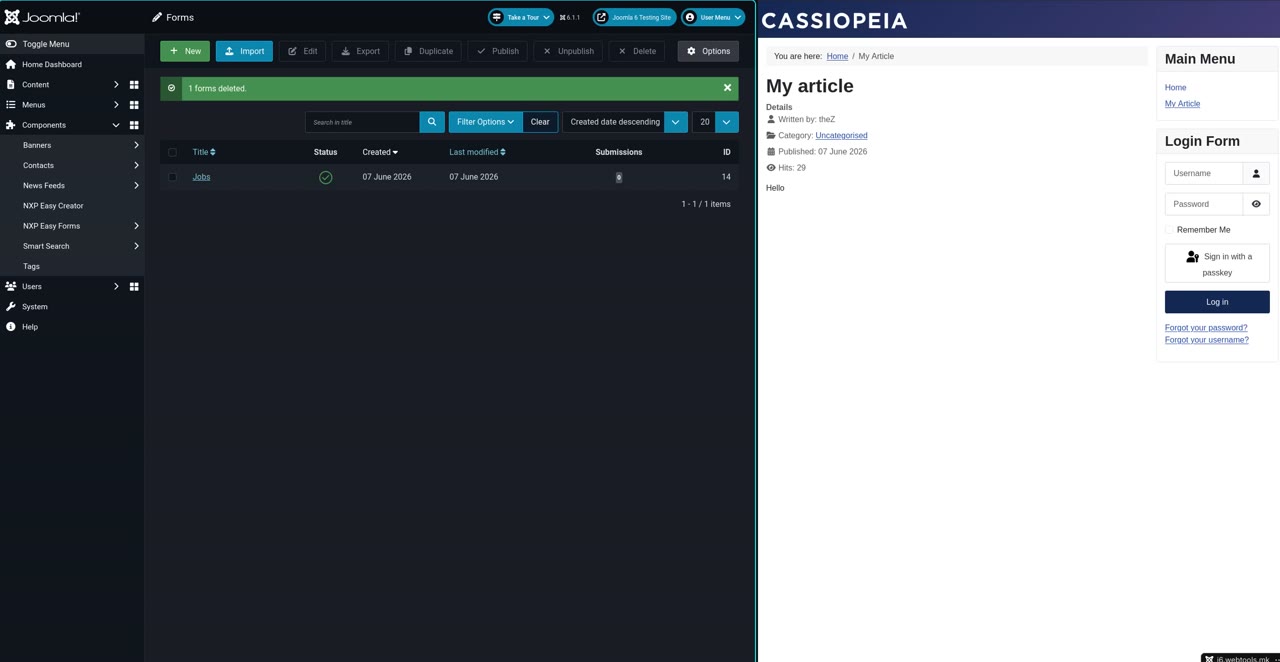Open Content dashboard grid icon
Screen dimensions: 1280x662
tap(134, 85)
